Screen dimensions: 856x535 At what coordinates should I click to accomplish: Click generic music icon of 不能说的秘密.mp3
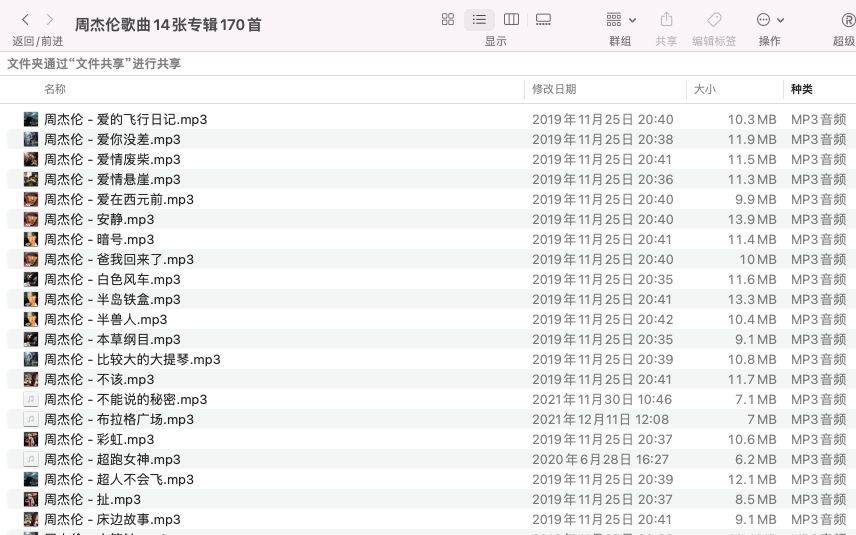[x=31, y=400]
